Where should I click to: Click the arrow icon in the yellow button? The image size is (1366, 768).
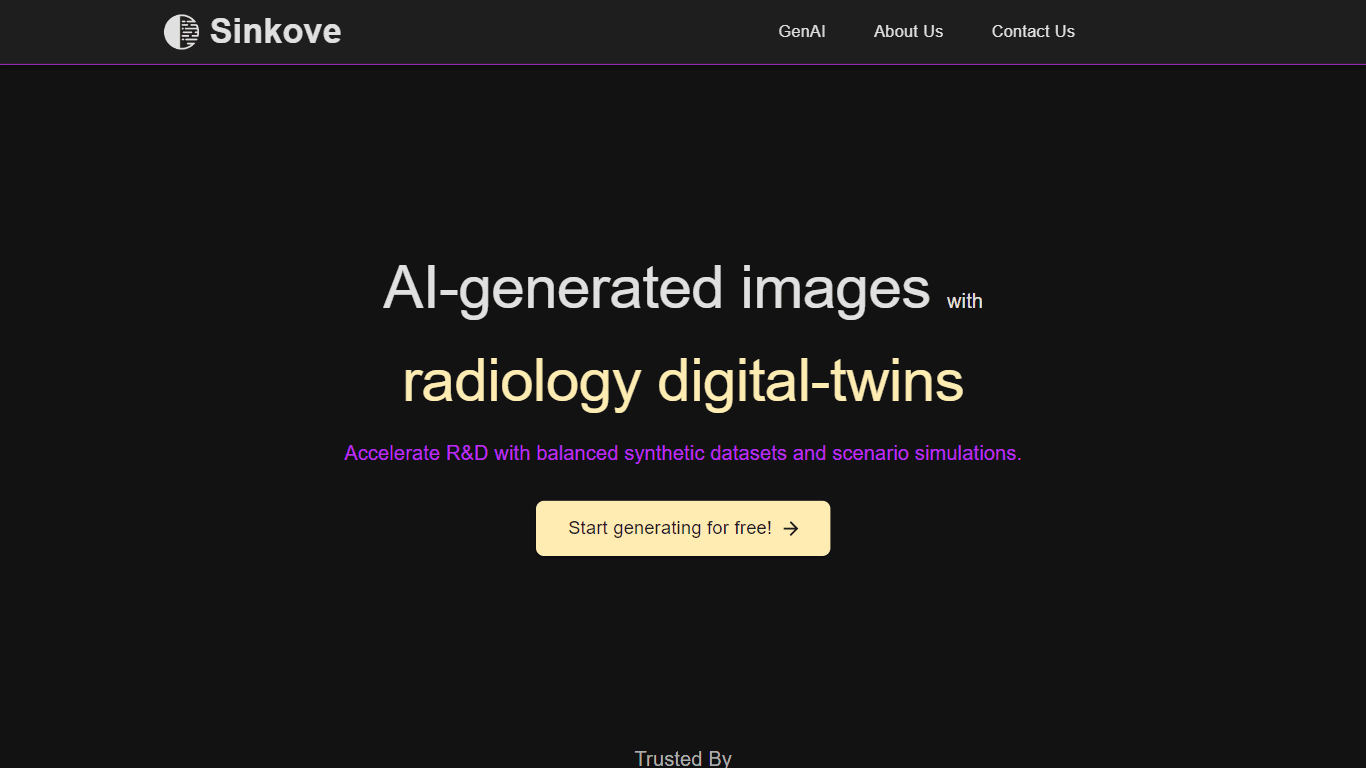[x=791, y=528]
